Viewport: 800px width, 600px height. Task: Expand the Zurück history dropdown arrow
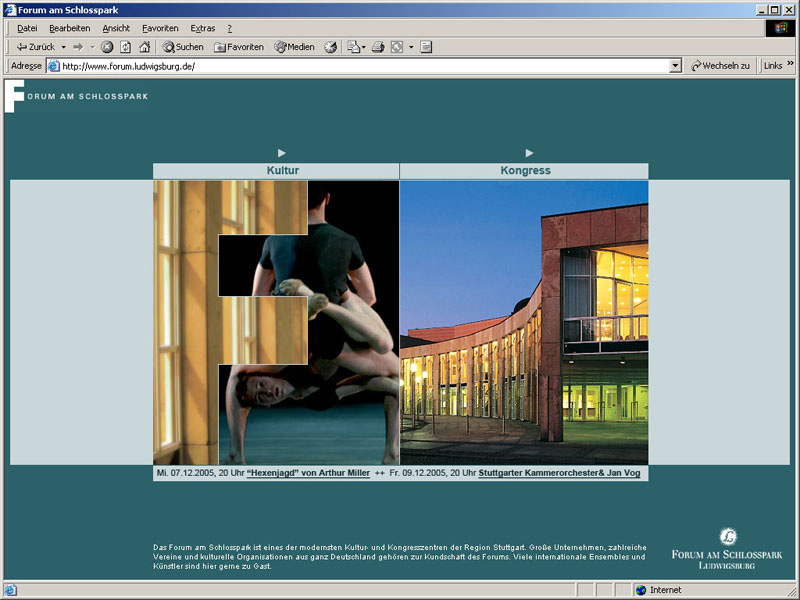pos(63,47)
